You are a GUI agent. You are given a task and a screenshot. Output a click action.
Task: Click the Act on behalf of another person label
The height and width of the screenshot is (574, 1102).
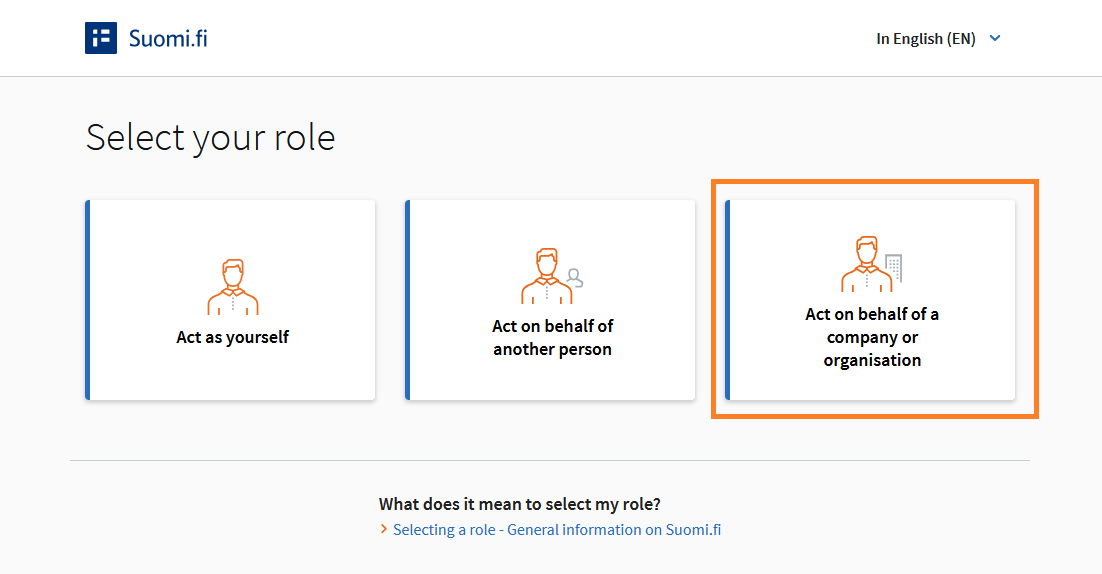pos(552,337)
